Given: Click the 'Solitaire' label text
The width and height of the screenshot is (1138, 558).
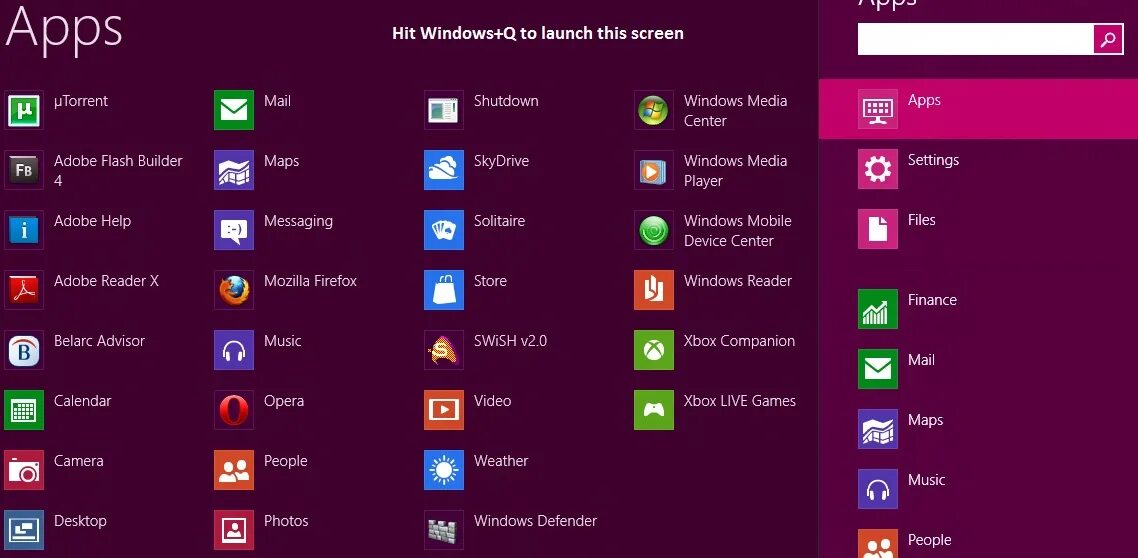Looking at the screenshot, I should point(499,221).
